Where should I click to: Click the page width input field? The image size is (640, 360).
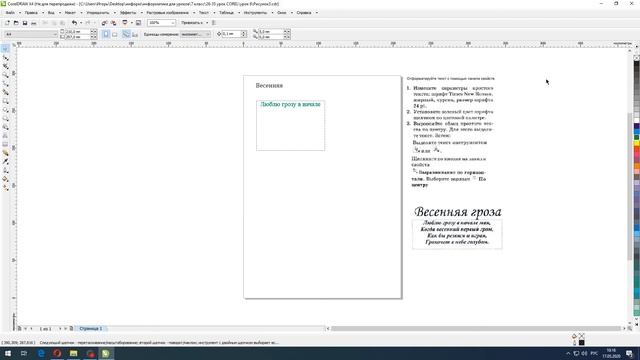[x=78, y=31]
